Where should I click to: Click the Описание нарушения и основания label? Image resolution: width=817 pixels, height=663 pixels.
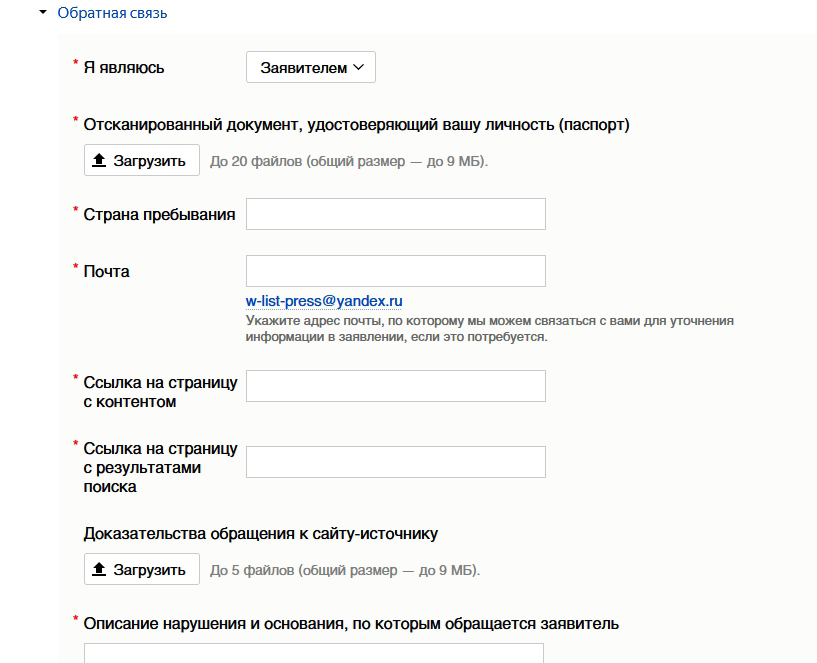pos(351,623)
